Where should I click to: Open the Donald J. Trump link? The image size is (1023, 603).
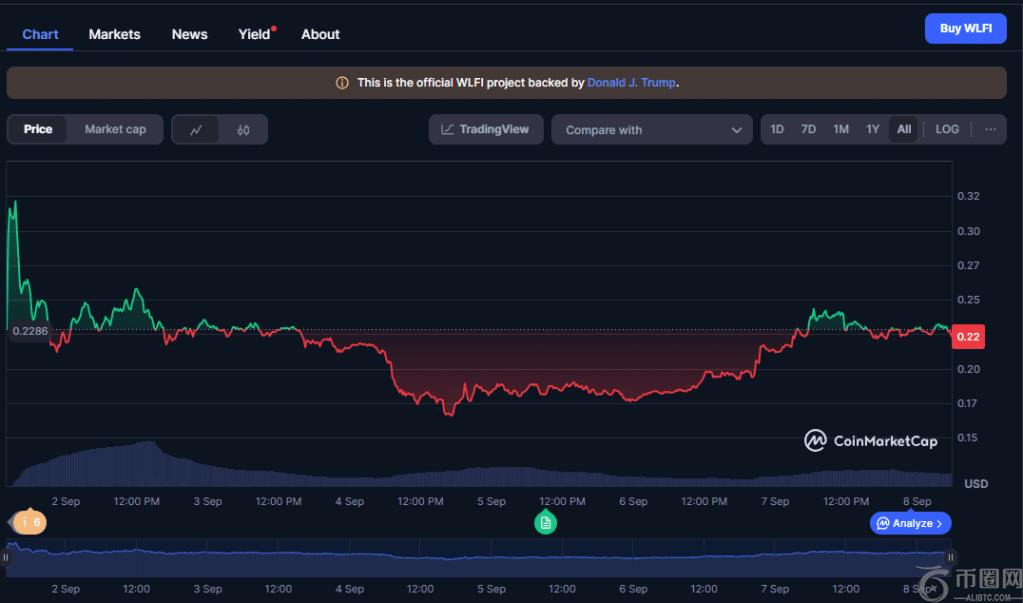[631, 83]
